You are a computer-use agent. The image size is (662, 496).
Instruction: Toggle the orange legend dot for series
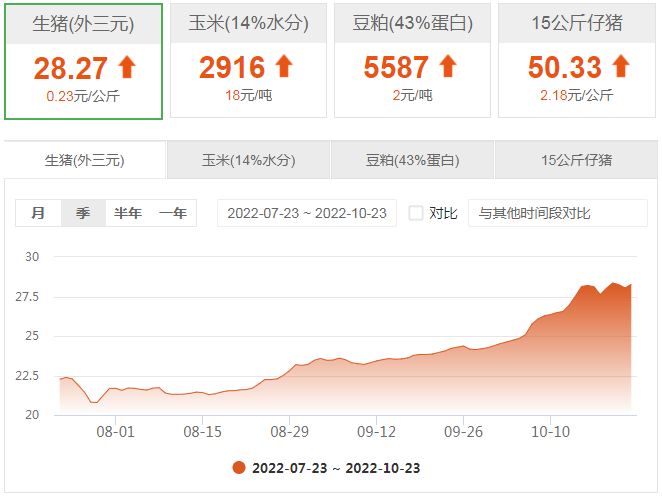pyautogui.click(x=239, y=468)
